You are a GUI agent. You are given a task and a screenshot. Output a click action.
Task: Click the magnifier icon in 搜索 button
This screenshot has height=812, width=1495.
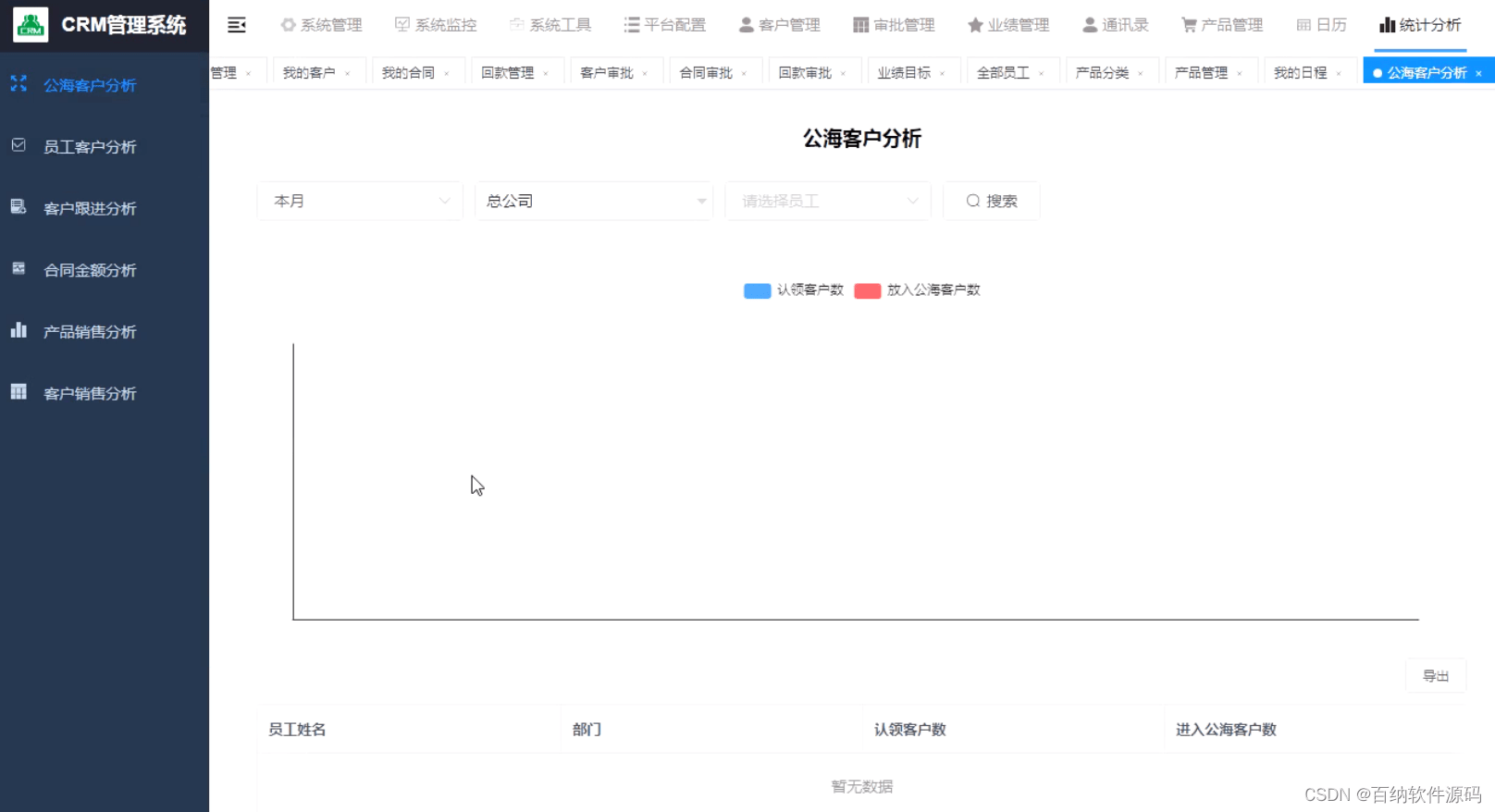(x=973, y=201)
